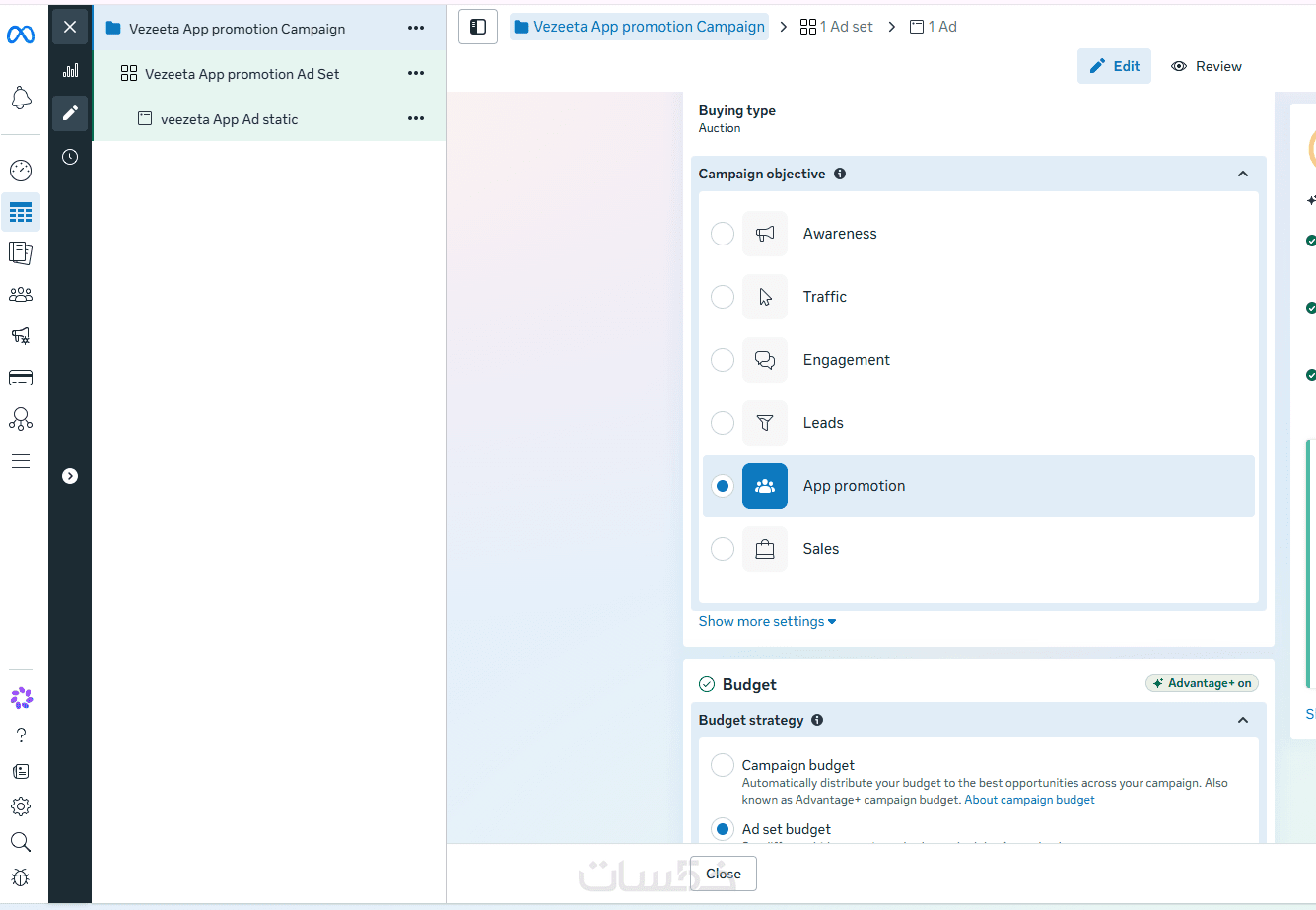This screenshot has width=1316, height=910.
Task: Select the Awareness objective radio button
Action: pos(723,234)
